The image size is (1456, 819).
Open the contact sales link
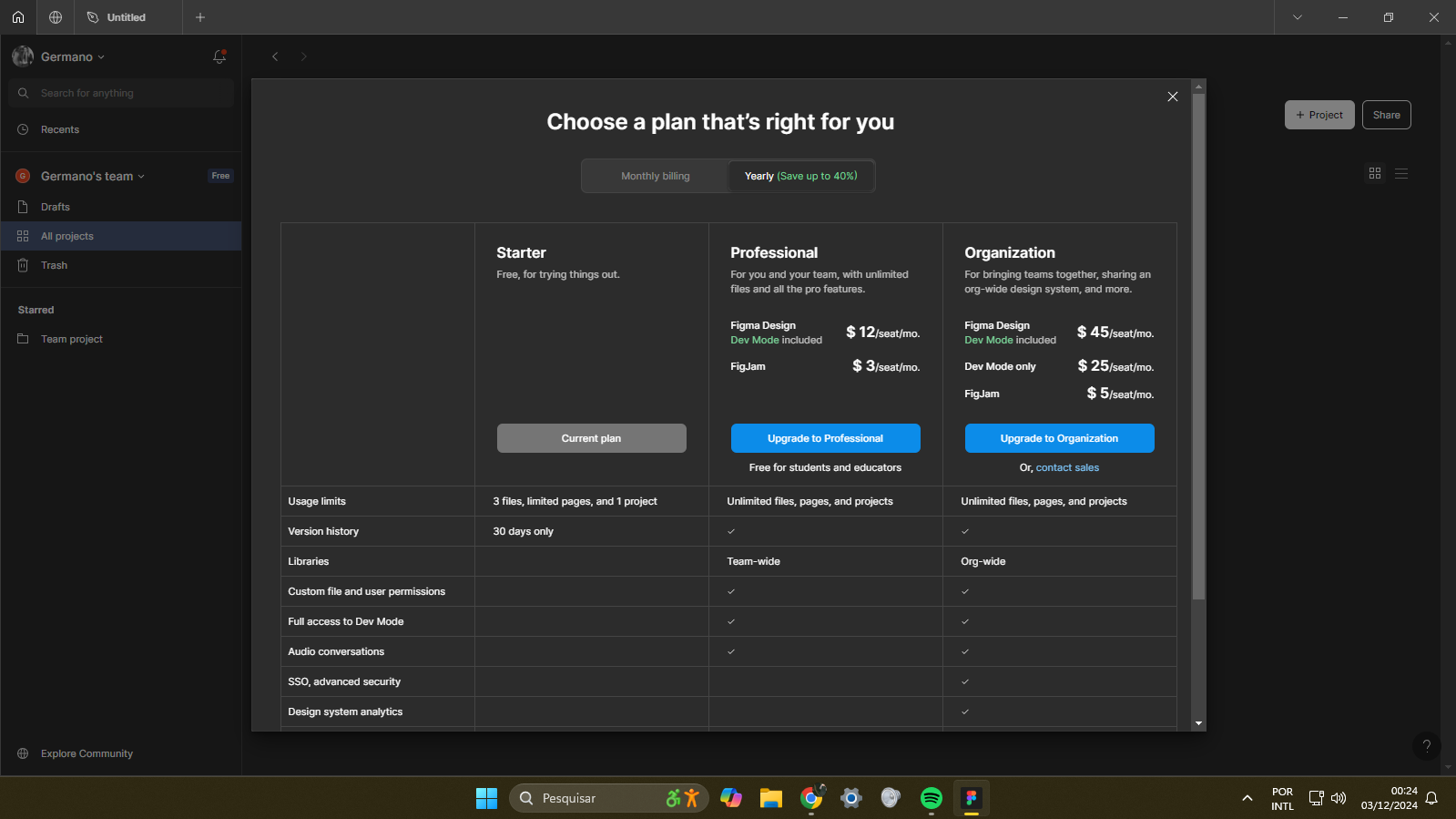[x=1067, y=467]
